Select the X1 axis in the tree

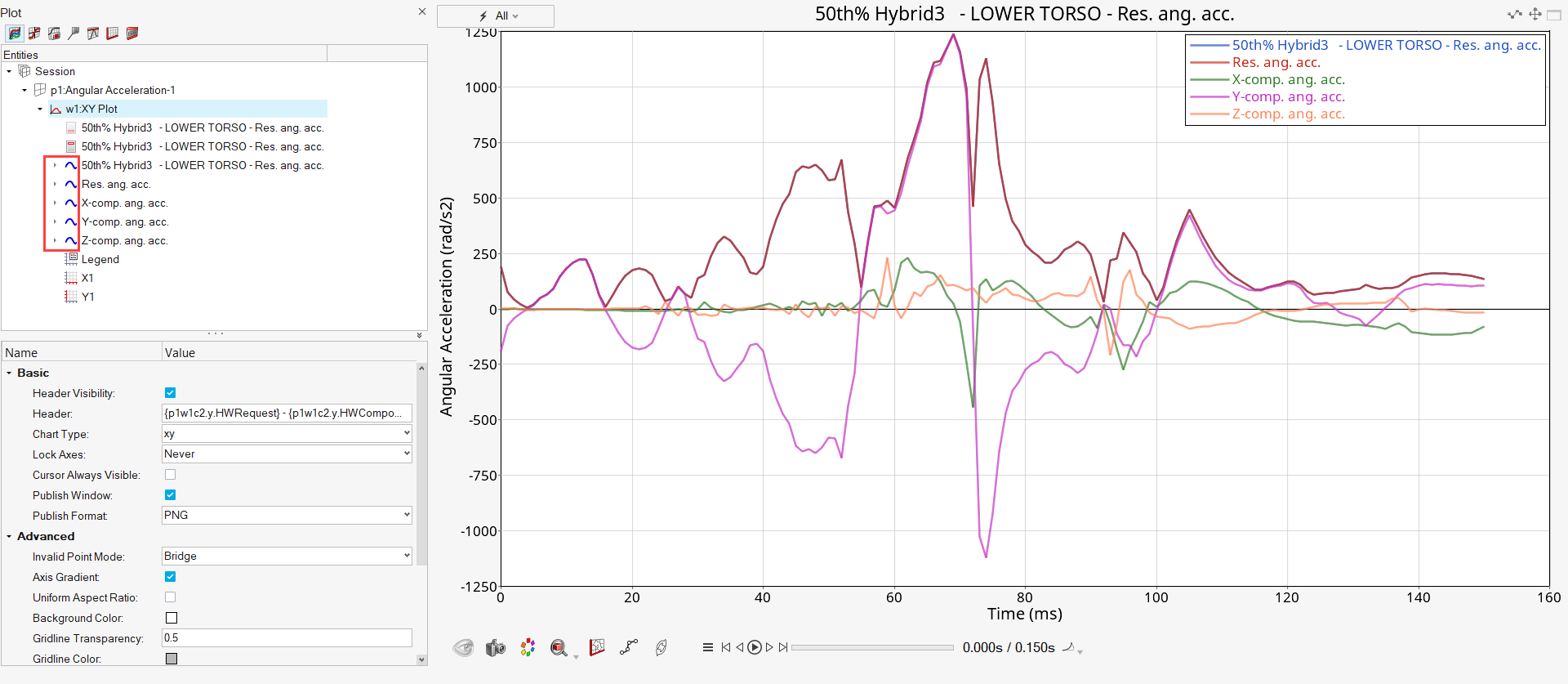[x=87, y=279]
